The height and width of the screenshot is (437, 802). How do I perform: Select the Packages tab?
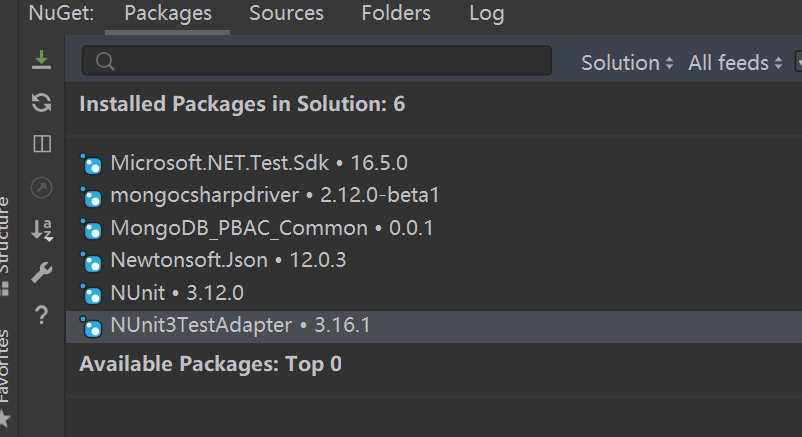168,14
